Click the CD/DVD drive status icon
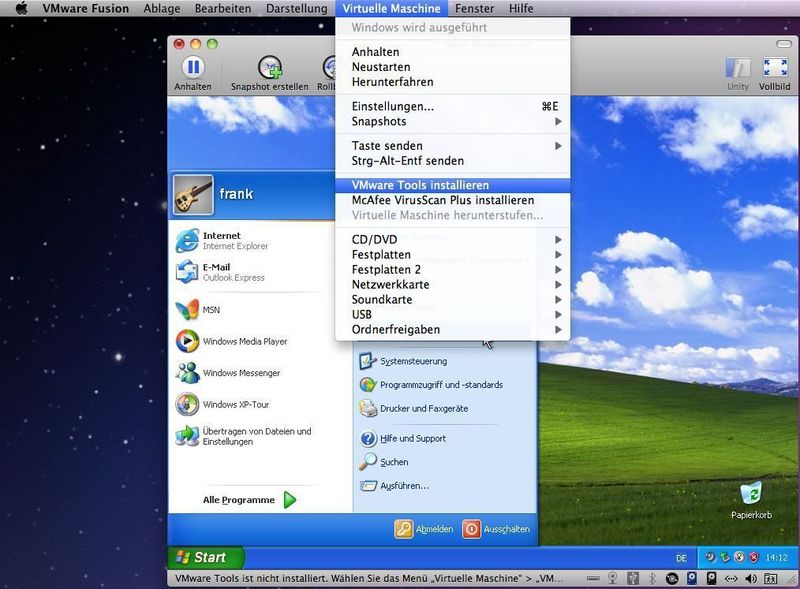 point(672,578)
